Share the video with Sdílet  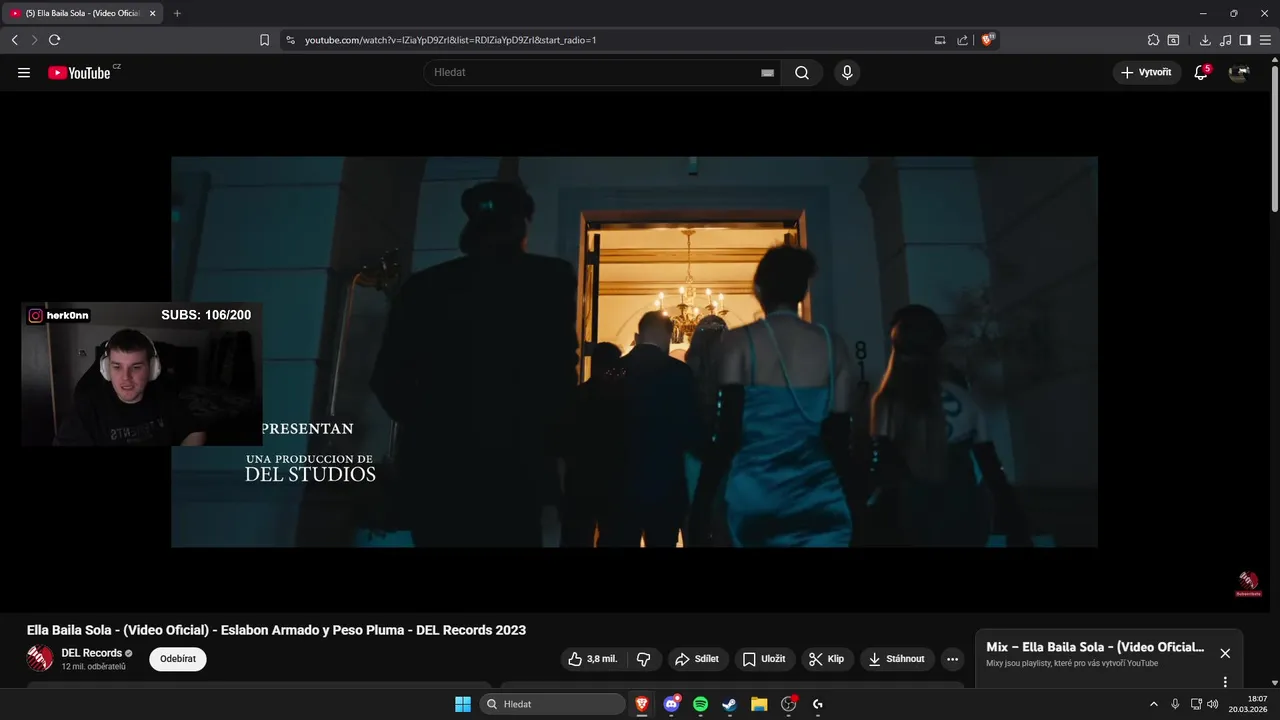tap(697, 659)
